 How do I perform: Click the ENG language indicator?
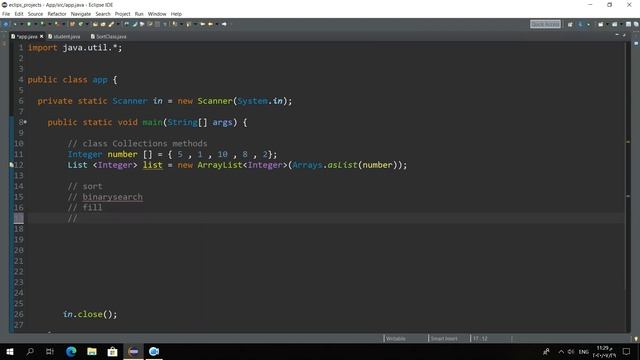pyautogui.click(x=584, y=351)
